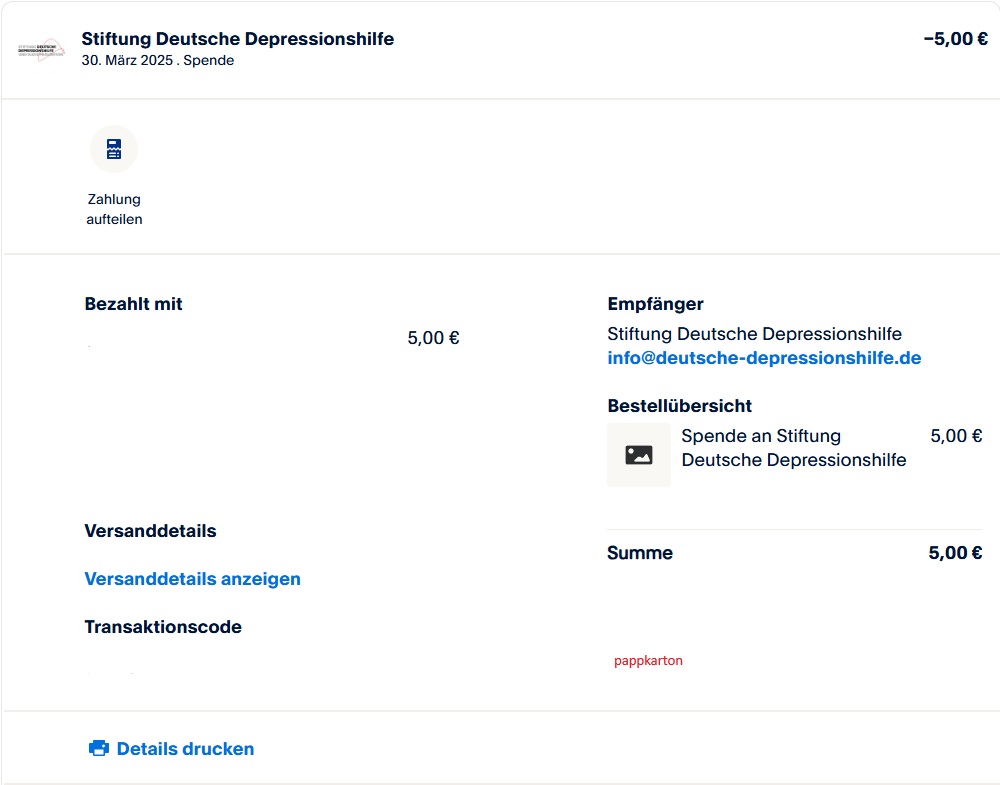
Task: Click the red pappkarton text
Action: (x=648, y=661)
